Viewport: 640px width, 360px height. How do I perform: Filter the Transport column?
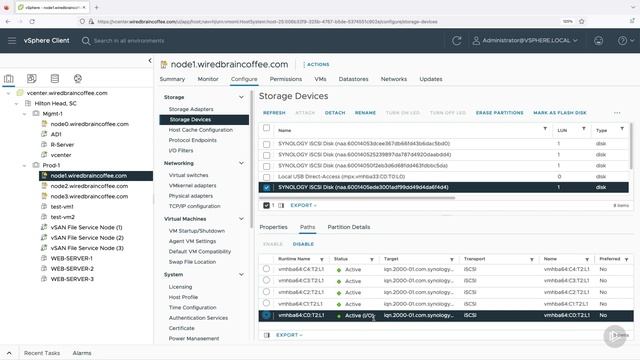(532, 260)
